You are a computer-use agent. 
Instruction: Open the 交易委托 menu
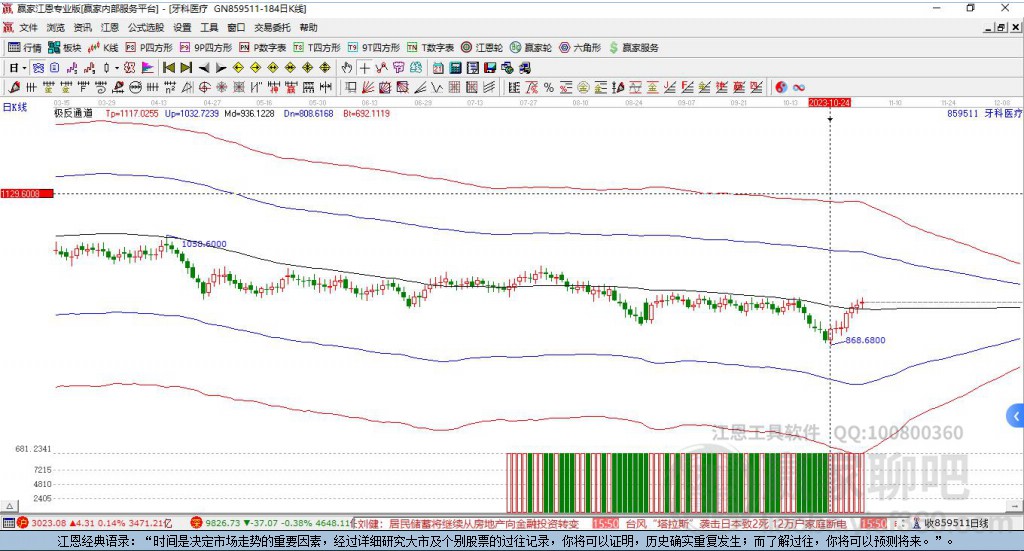(272, 28)
